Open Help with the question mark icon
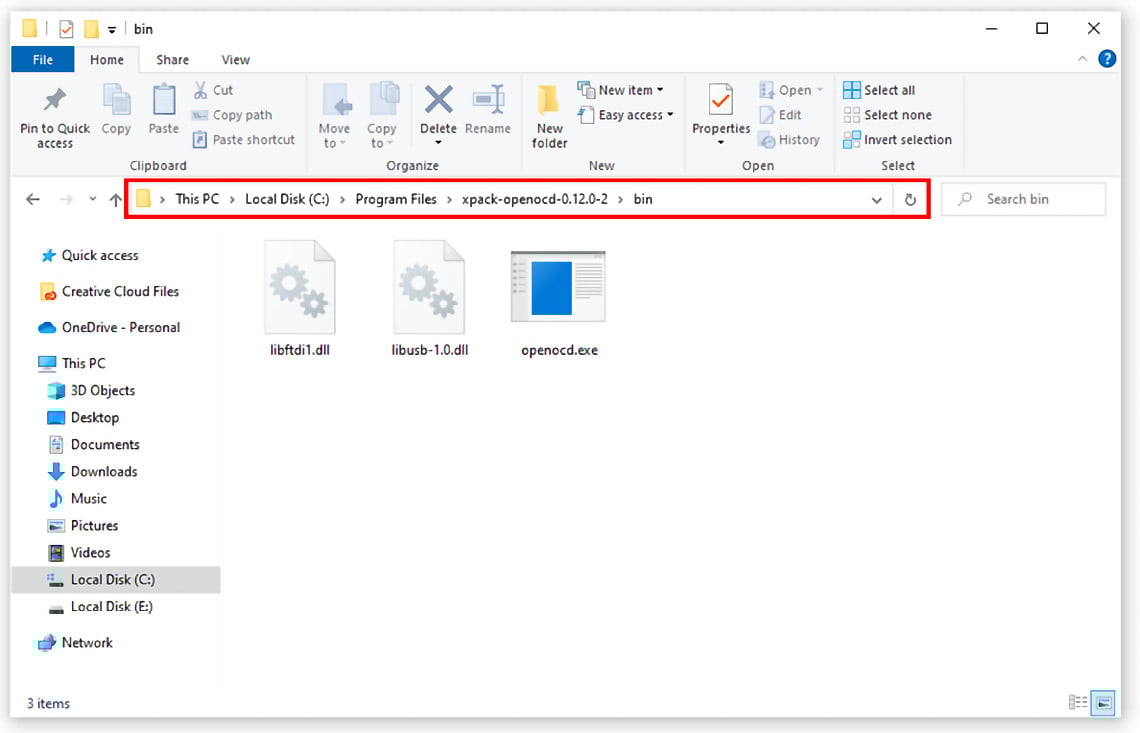The height and width of the screenshot is (733, 1140). click(x=1107, y=59)
